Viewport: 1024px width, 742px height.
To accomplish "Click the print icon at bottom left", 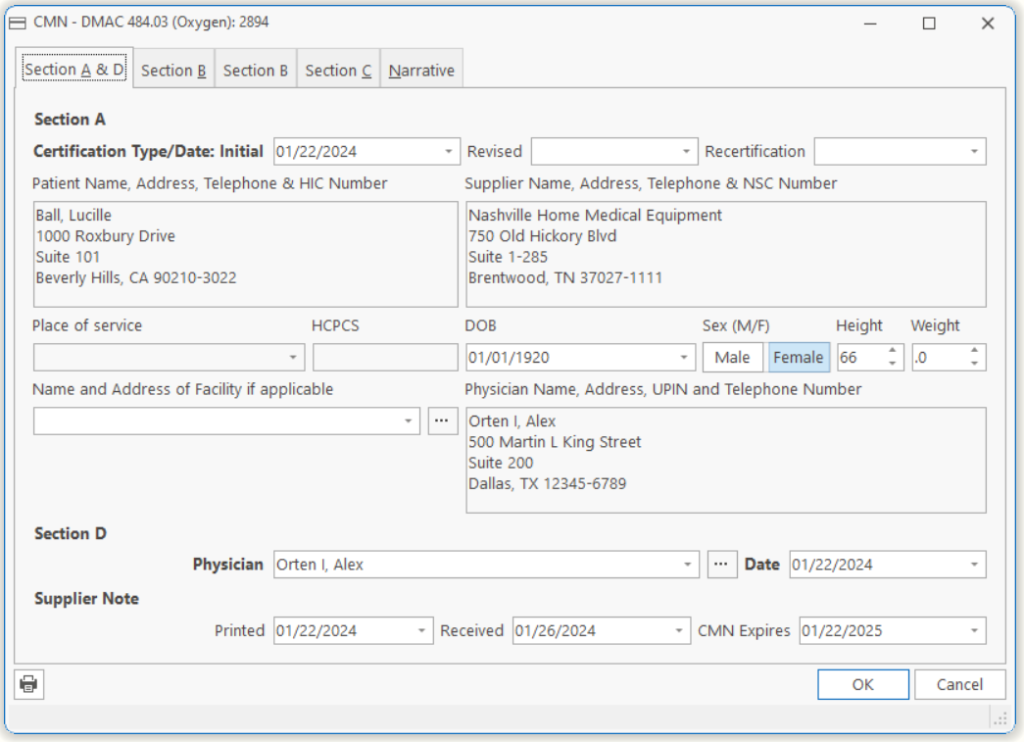I will point(29,684).
